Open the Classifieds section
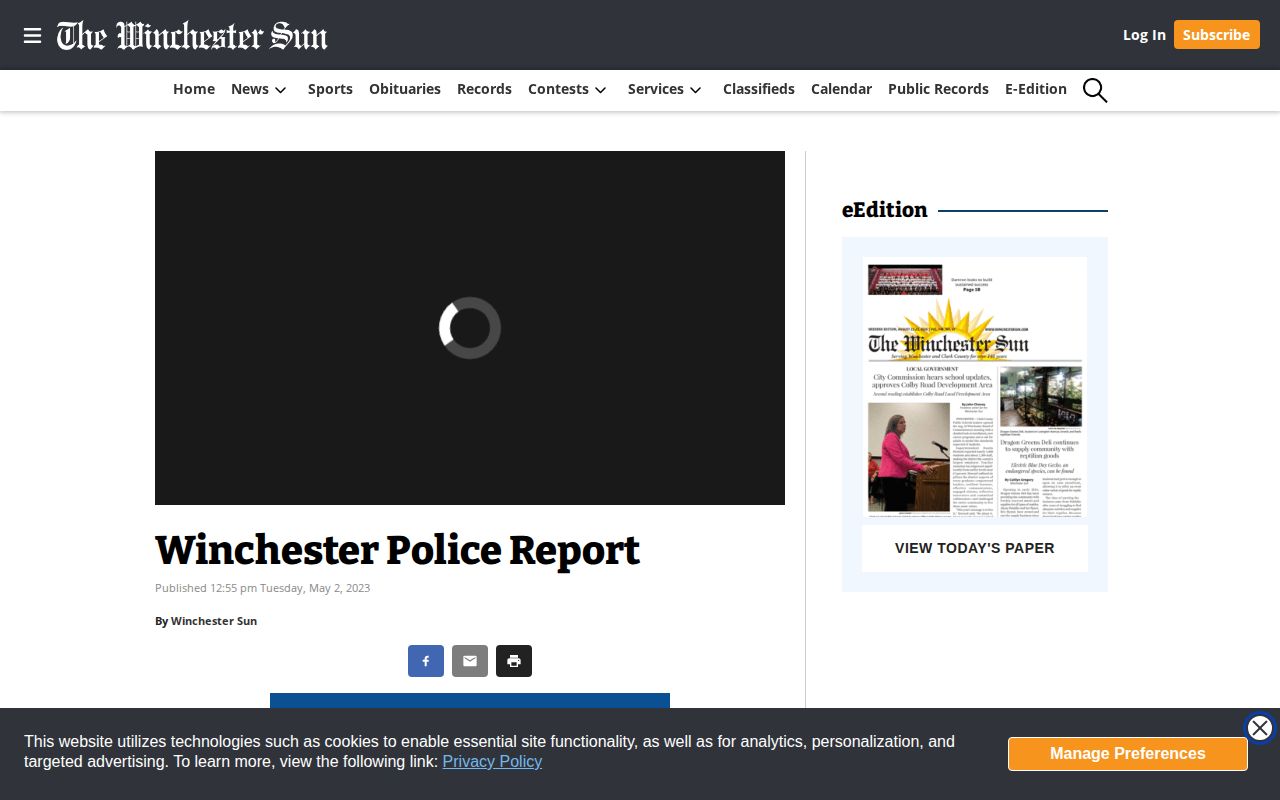1280x800 pixels. click(x=759, y=89)
